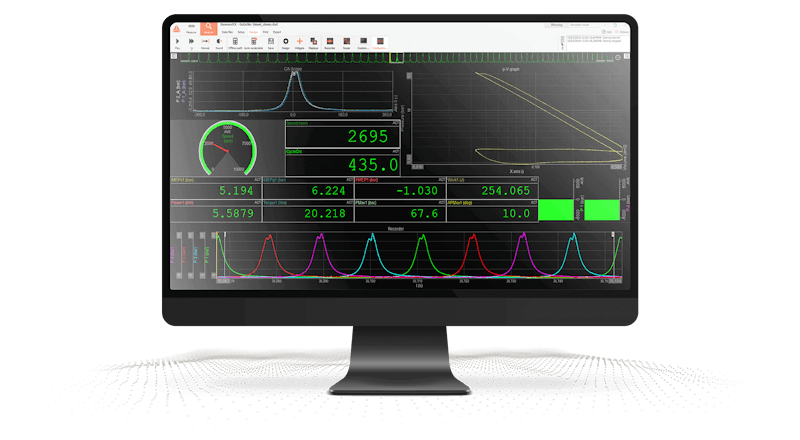Open the Options menu

(x=622, y=32)
